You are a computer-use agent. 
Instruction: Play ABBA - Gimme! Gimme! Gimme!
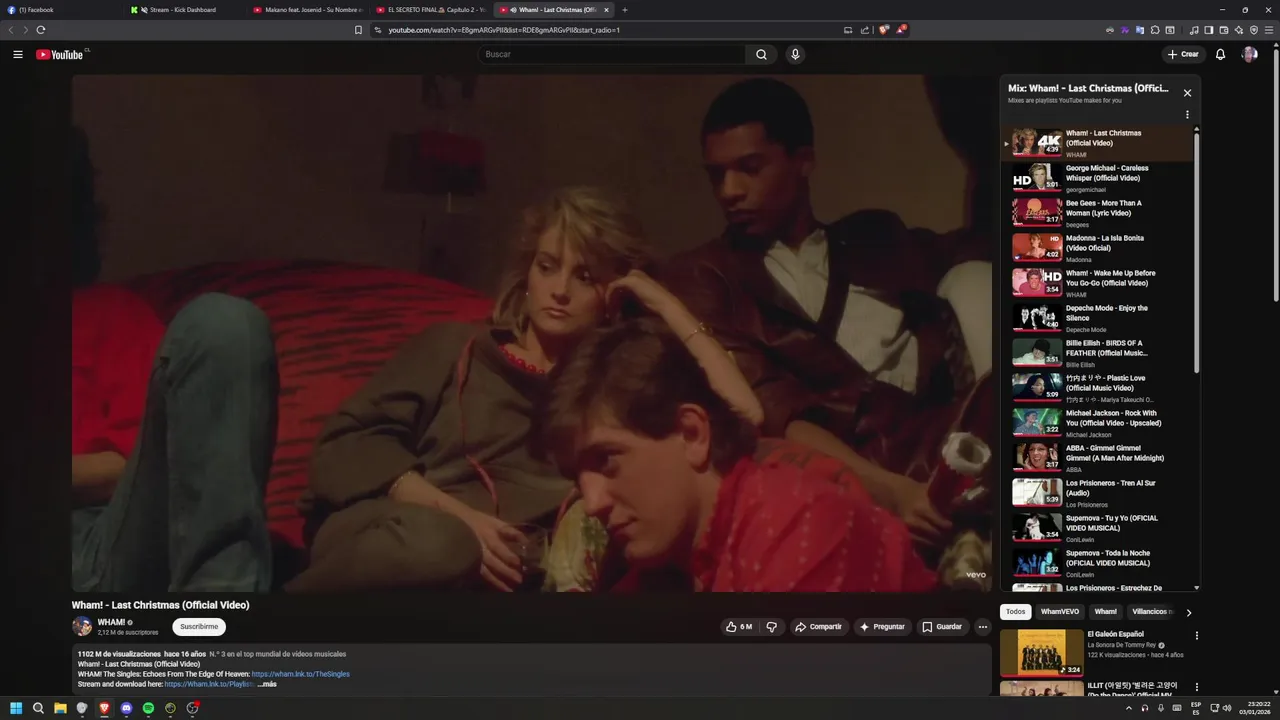pyautogui.click(x=1098, y=458)
